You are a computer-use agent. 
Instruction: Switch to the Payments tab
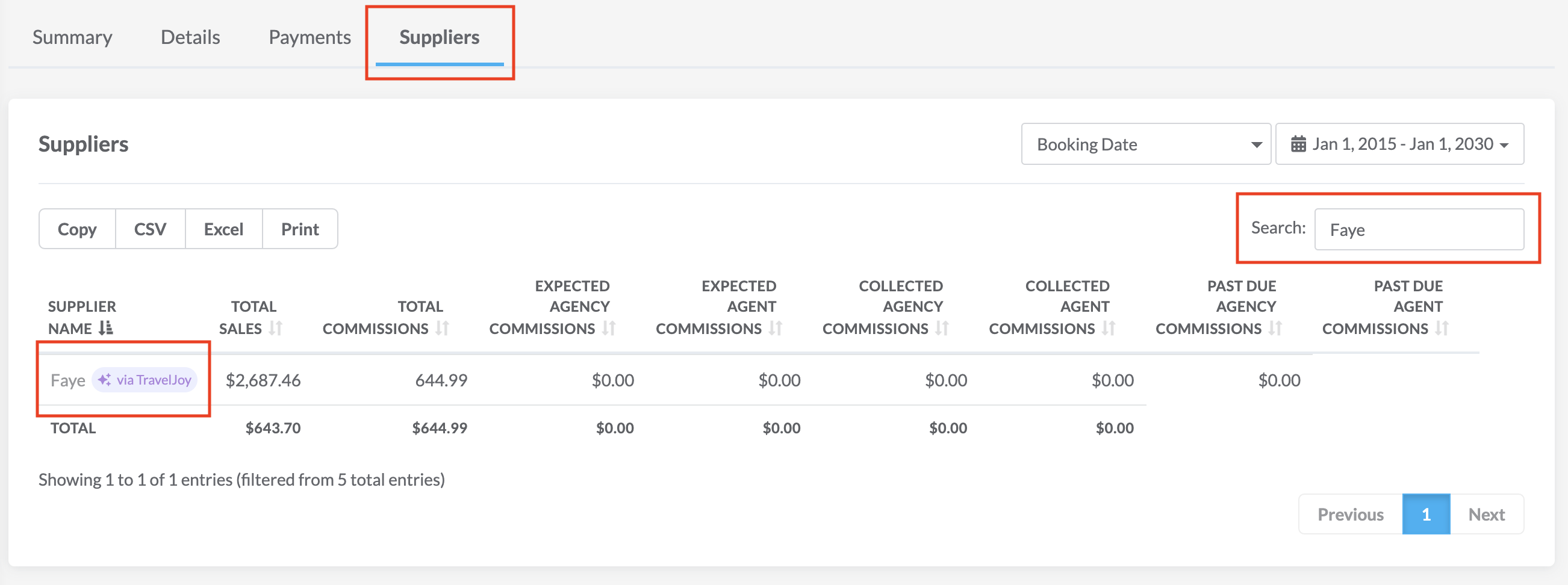310,37
